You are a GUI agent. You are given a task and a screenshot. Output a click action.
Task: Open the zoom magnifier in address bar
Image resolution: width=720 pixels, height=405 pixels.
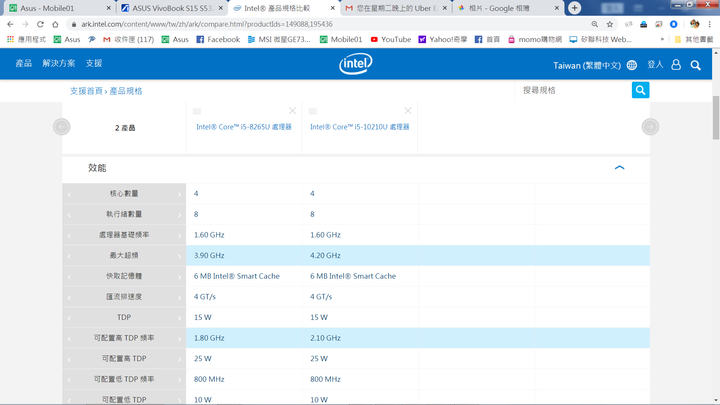click(595, 24)
